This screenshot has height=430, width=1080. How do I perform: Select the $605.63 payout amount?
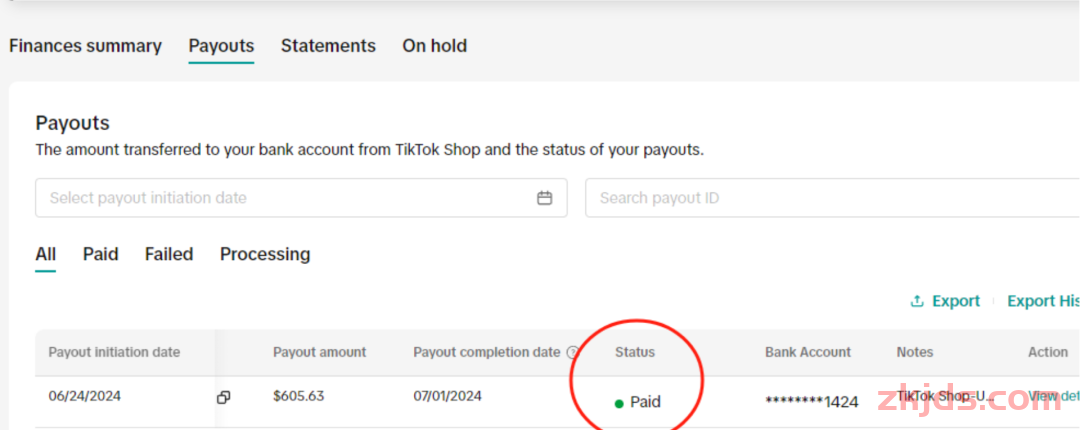tap(298, 396)
